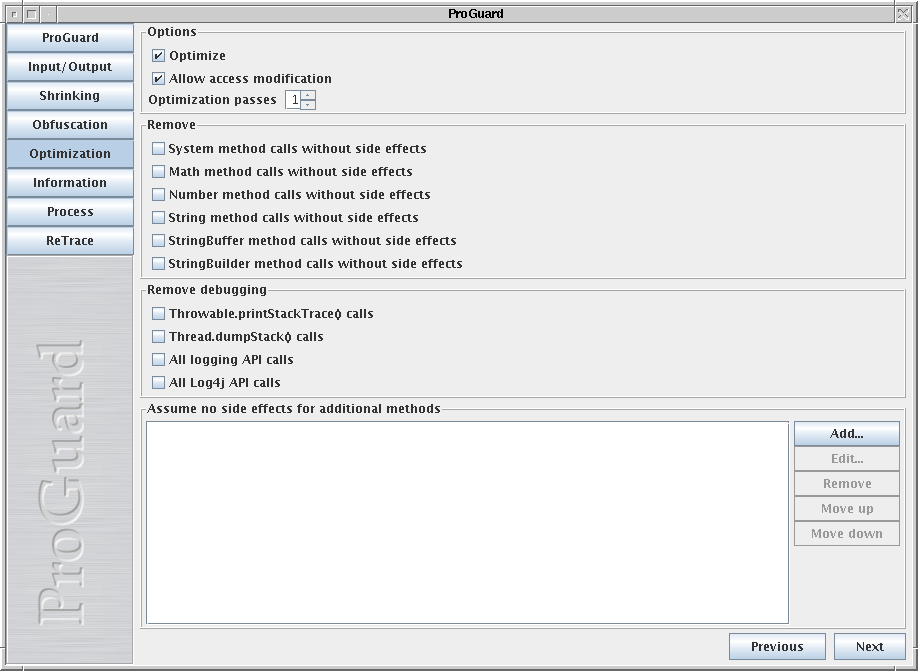Click the close icon in title bar
918x671 pixels.
(904, 14)
